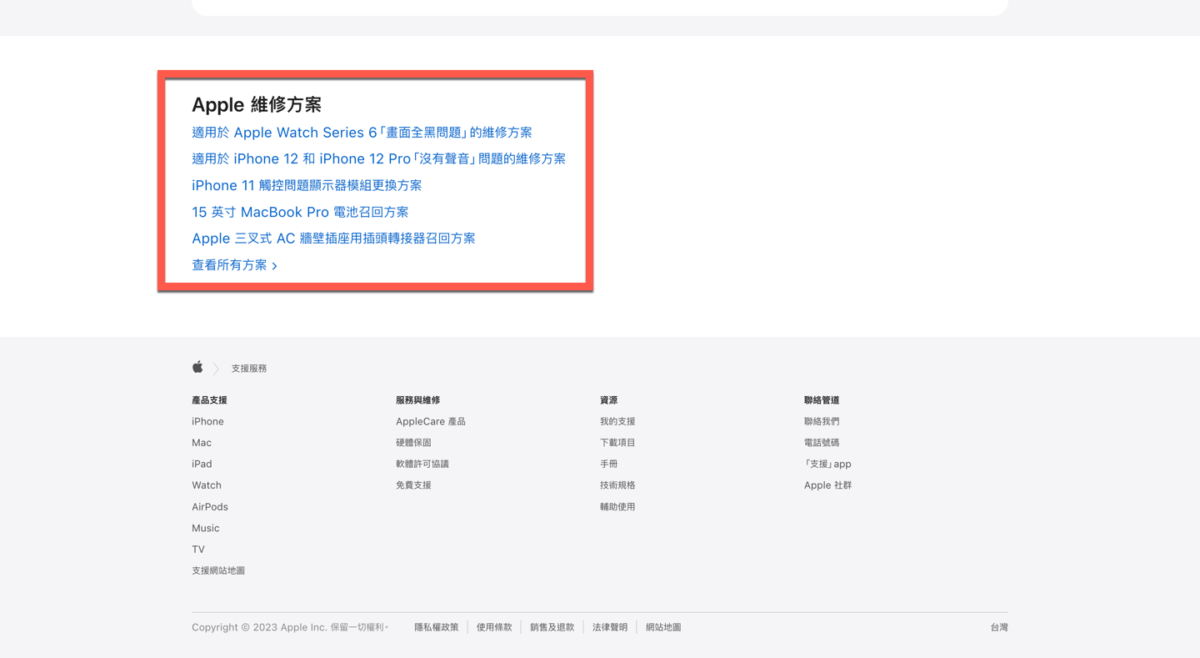
Task: Open Apple 社群 footer link
Action: [x=828, y=485]
